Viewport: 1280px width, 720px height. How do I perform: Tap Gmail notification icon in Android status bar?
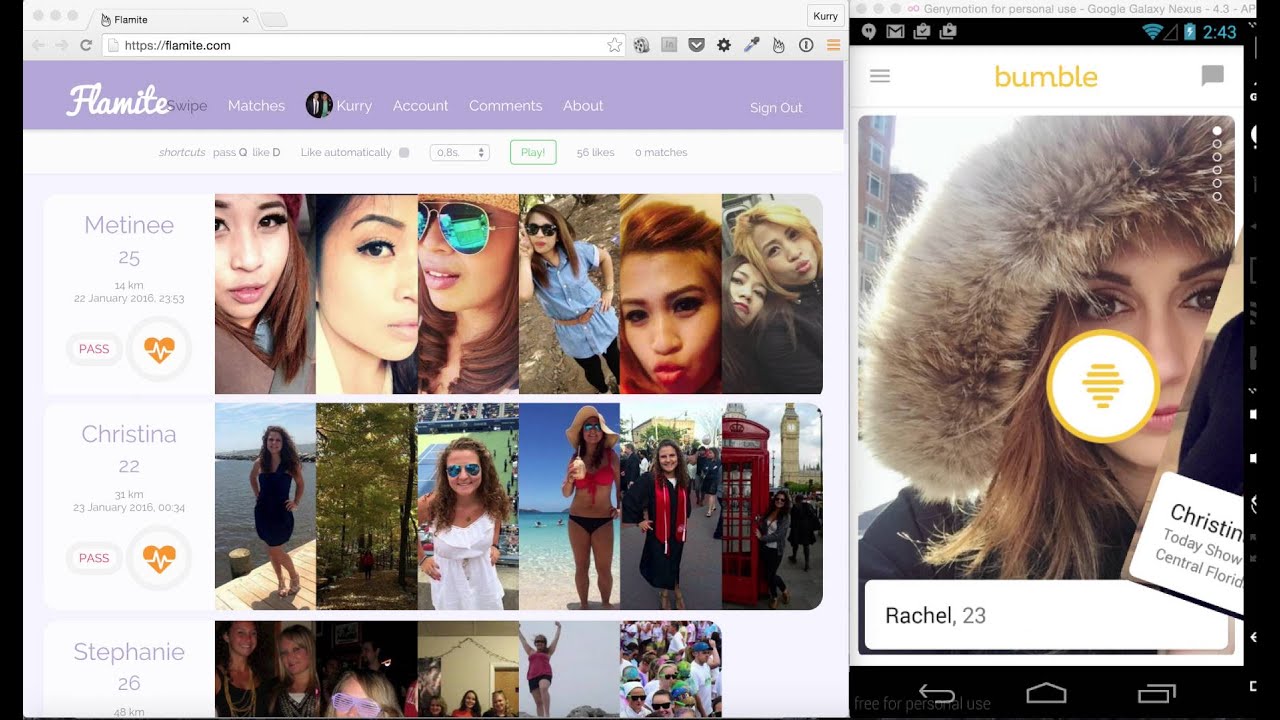tap(895, 32)
